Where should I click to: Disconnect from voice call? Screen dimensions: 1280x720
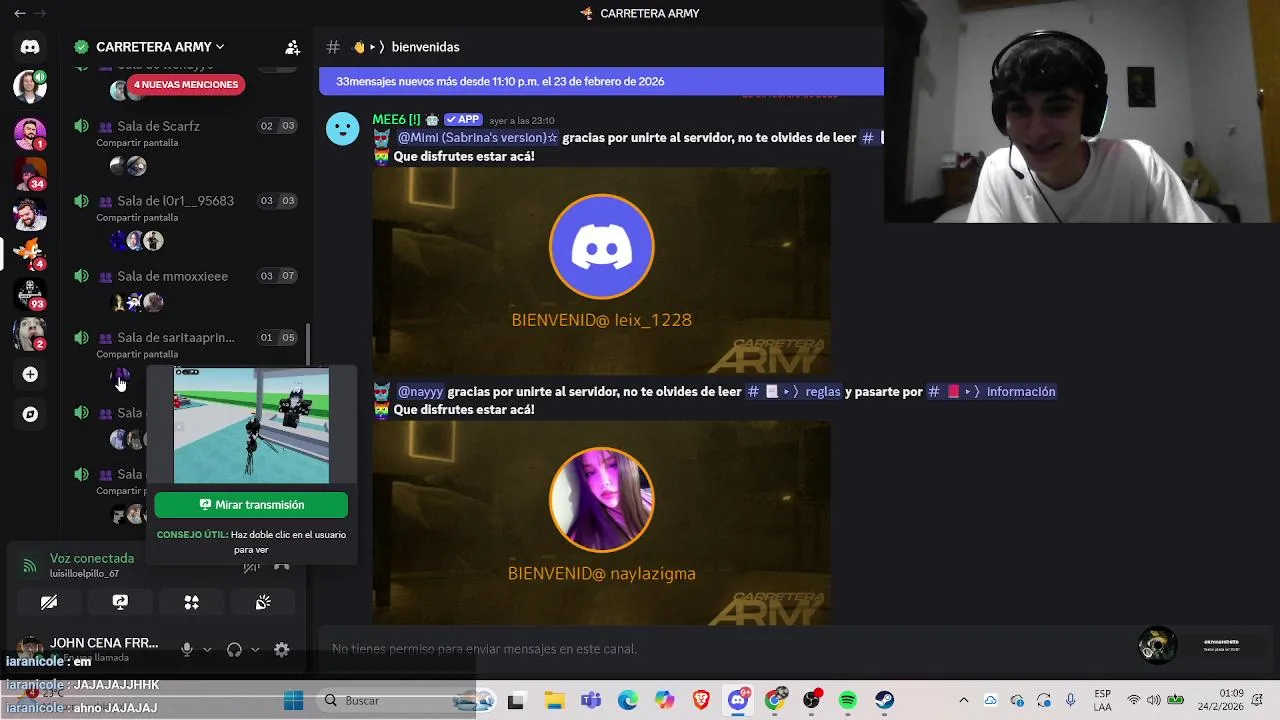pyautogui.click(x=282, y=566)
